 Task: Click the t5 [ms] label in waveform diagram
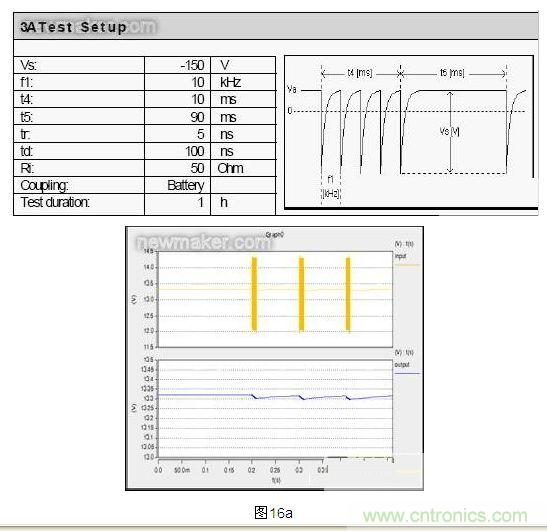(452, 73)
